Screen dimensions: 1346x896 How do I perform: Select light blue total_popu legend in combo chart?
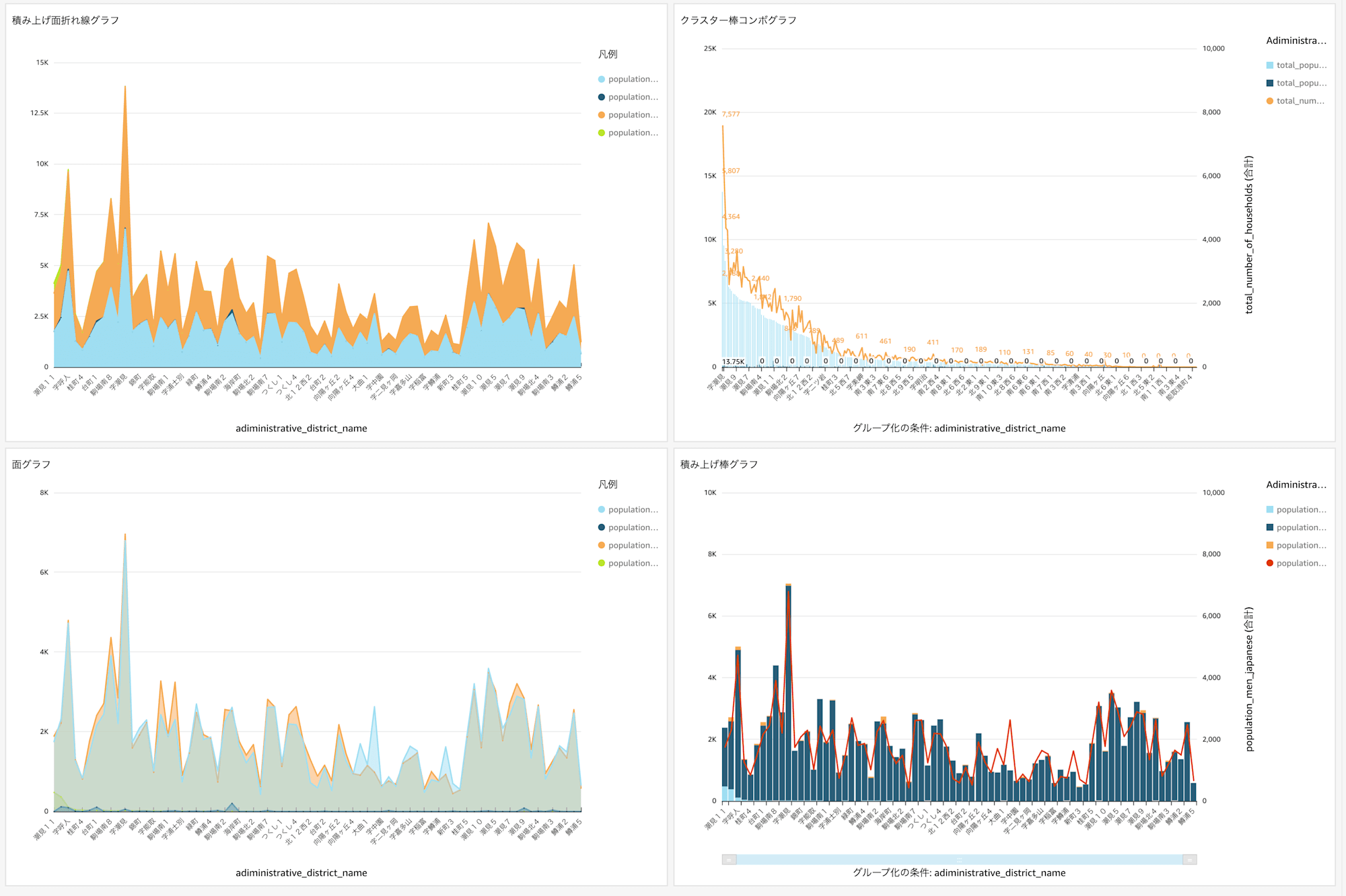pyautogui.click(x=1296, y=65)
